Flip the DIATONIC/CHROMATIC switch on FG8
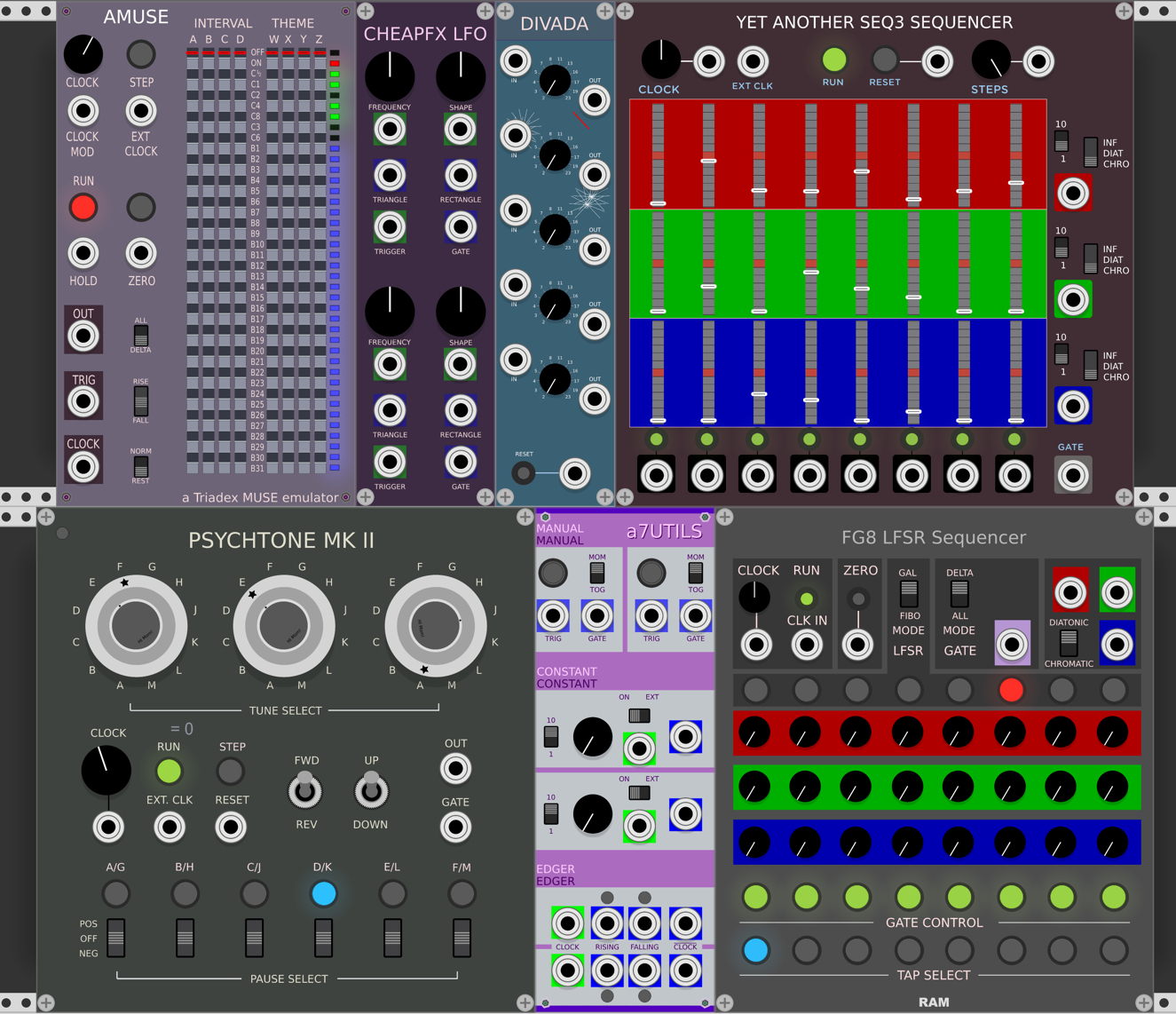The width and height of the screenshot is (1176, 1014). [1069, 644]
